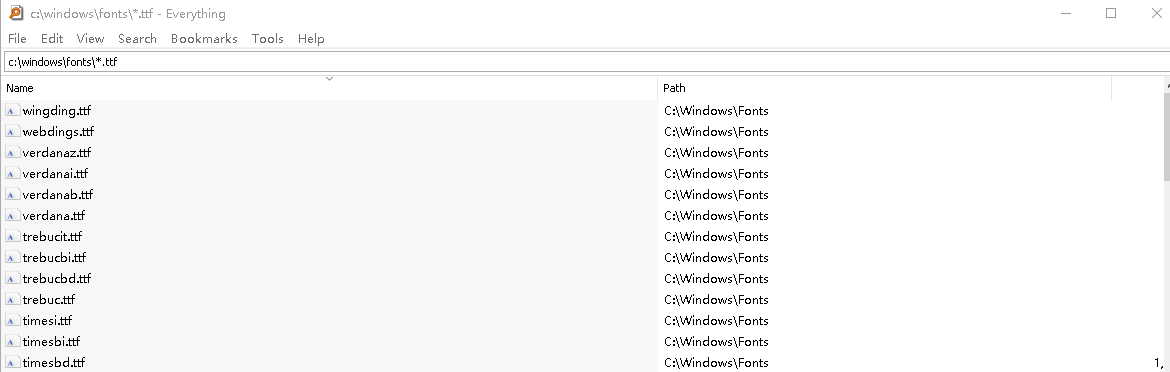The width and height of the screenshot is (1170, 372).
Task: Open the Tools menu
Action: click(267, 39)
